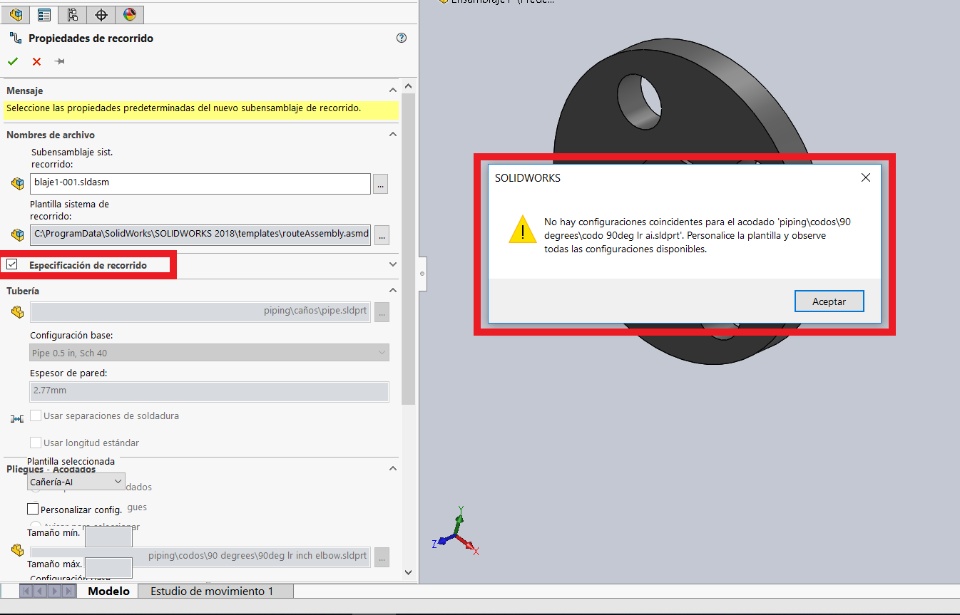Click Aceptar in the SOLIDWORKS dialog
This screenshot has height=615, width=960.
click(829, 301)
